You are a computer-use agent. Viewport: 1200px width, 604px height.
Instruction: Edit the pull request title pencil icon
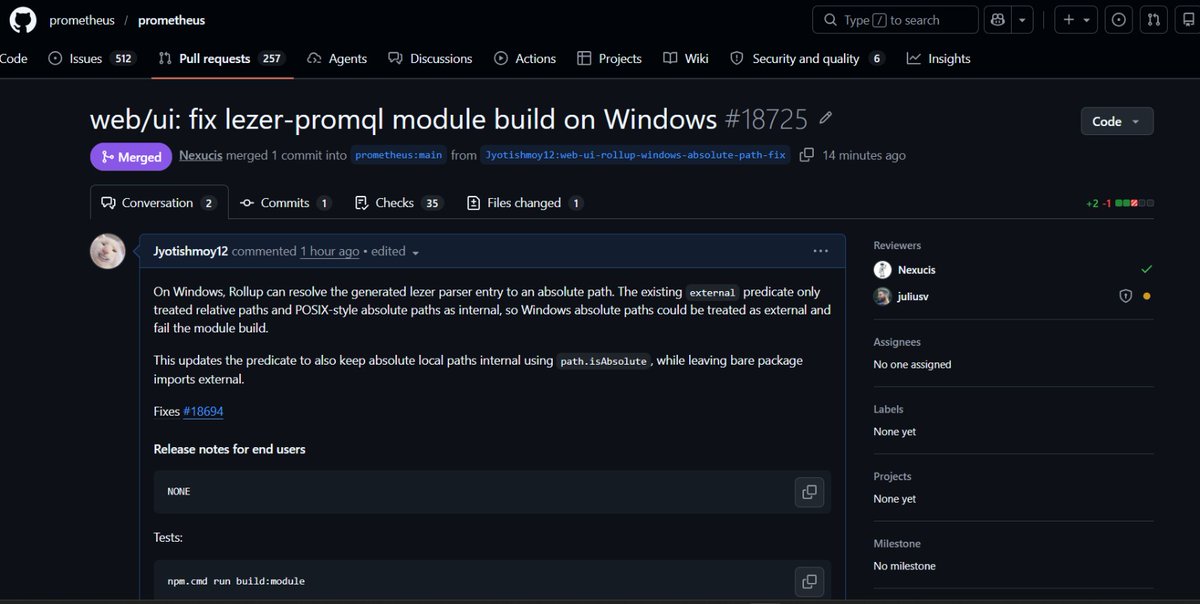825,118
